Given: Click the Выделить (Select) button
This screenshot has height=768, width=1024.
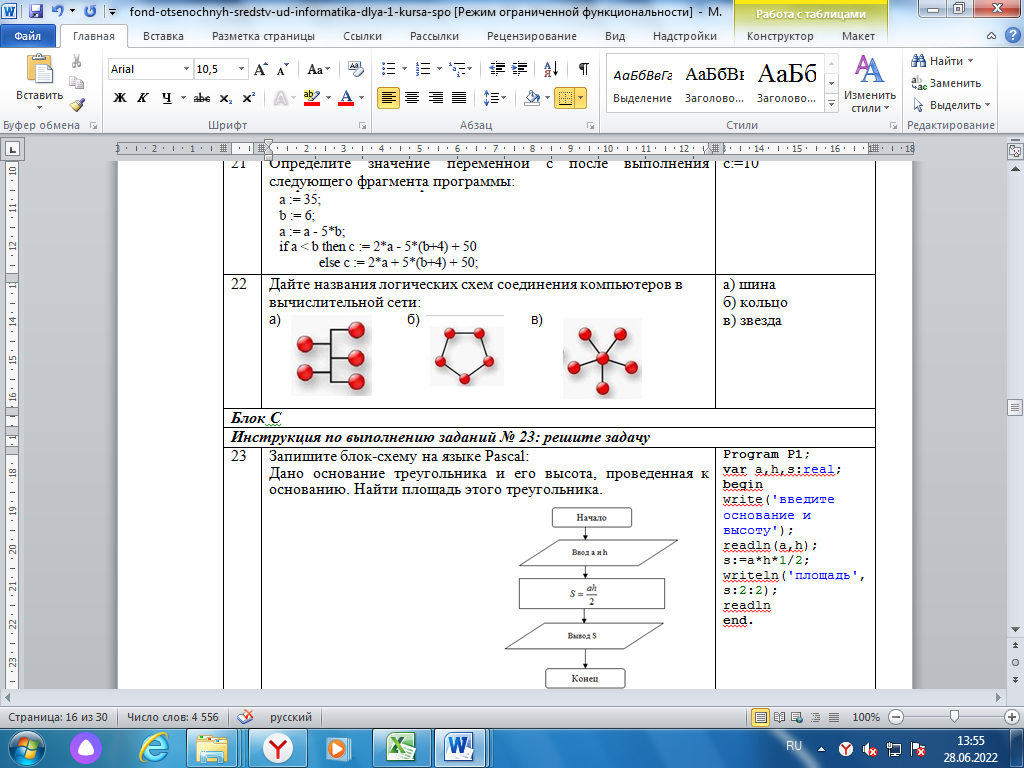Looking at the screenshot, I should [952, 105].
